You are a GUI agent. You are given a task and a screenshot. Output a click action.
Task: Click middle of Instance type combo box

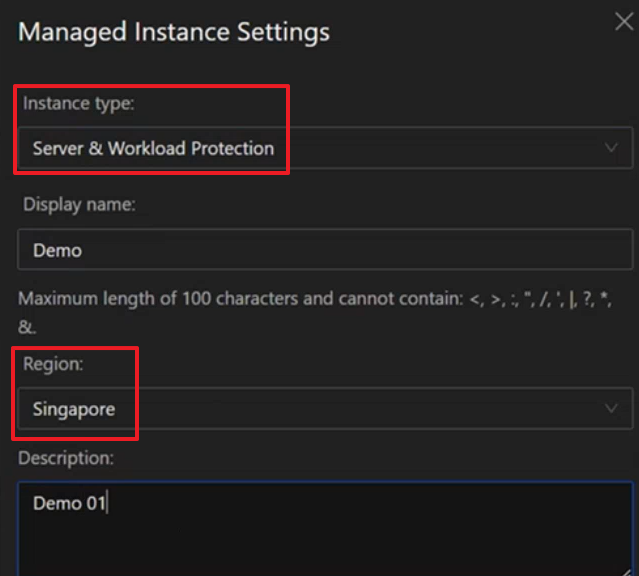(x=325, y=148)
